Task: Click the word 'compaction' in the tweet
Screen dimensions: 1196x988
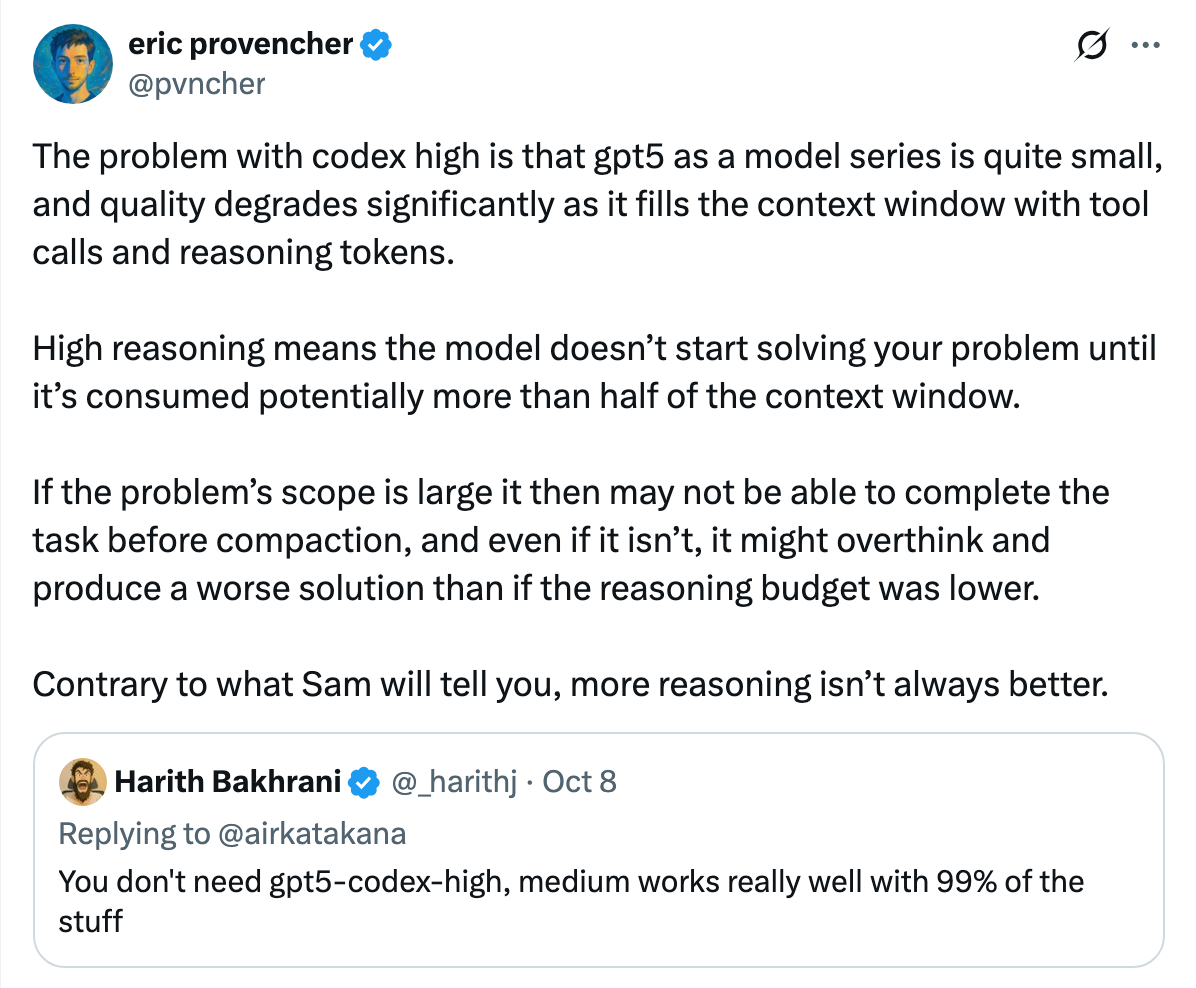Action: click(308, 540)
